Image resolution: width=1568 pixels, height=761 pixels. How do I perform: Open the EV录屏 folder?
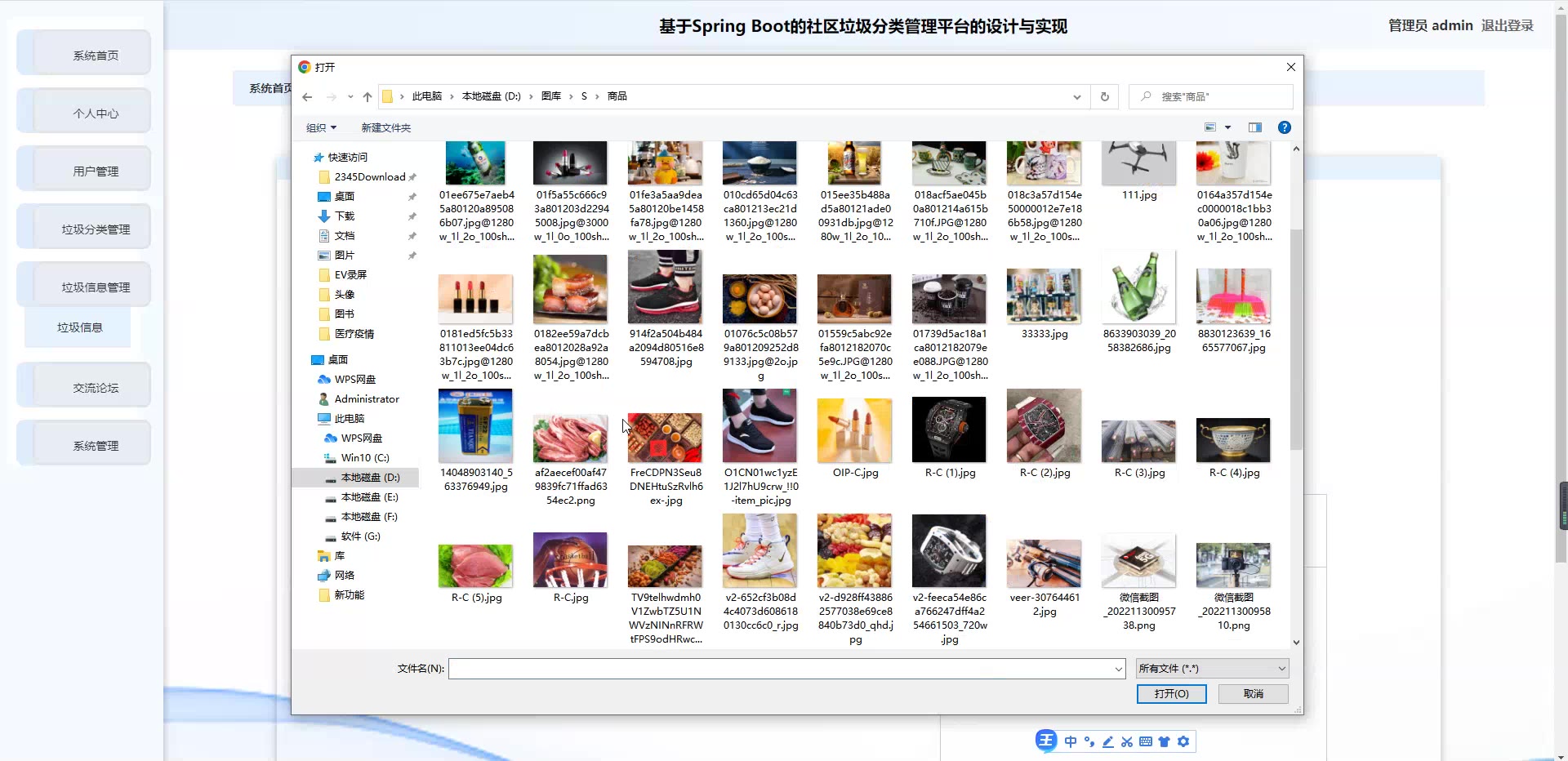(350, 275)
